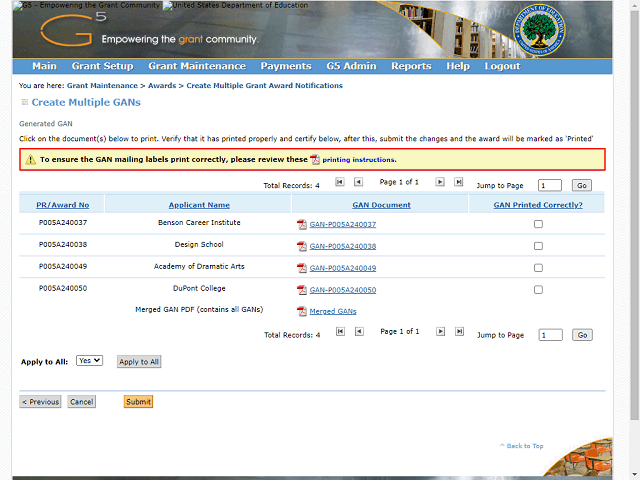This screenshot has height=480, width=640.
Task: Open the Reports menu
Action: [411, 67]
